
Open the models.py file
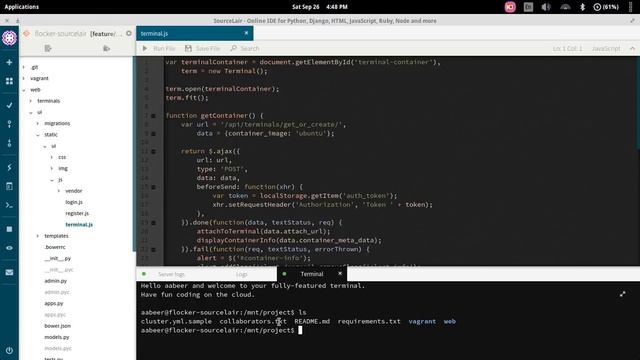point(57,337)
